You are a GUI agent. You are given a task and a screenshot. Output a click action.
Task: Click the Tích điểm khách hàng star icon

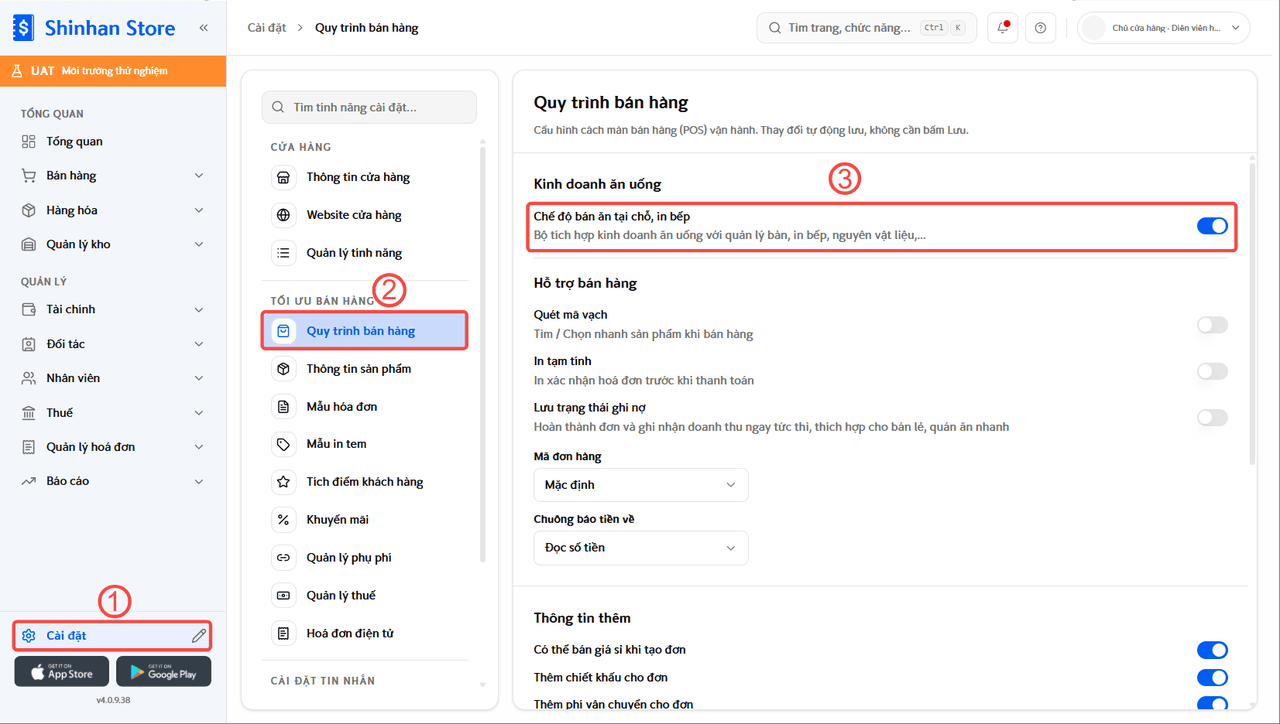tap(284, 482)
